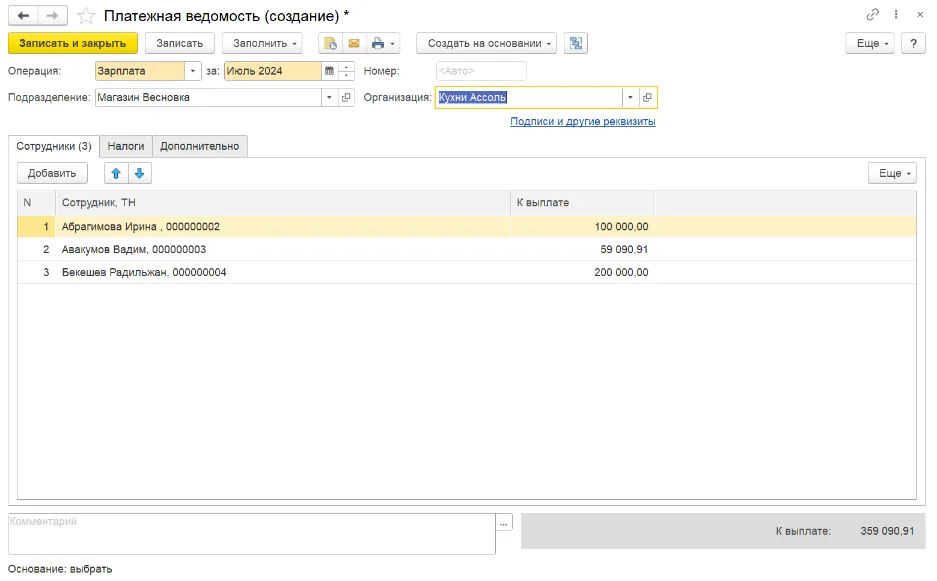Sort by the К выплате column header
The width and height of the screenshot is (937, 581).
[583, 203]
